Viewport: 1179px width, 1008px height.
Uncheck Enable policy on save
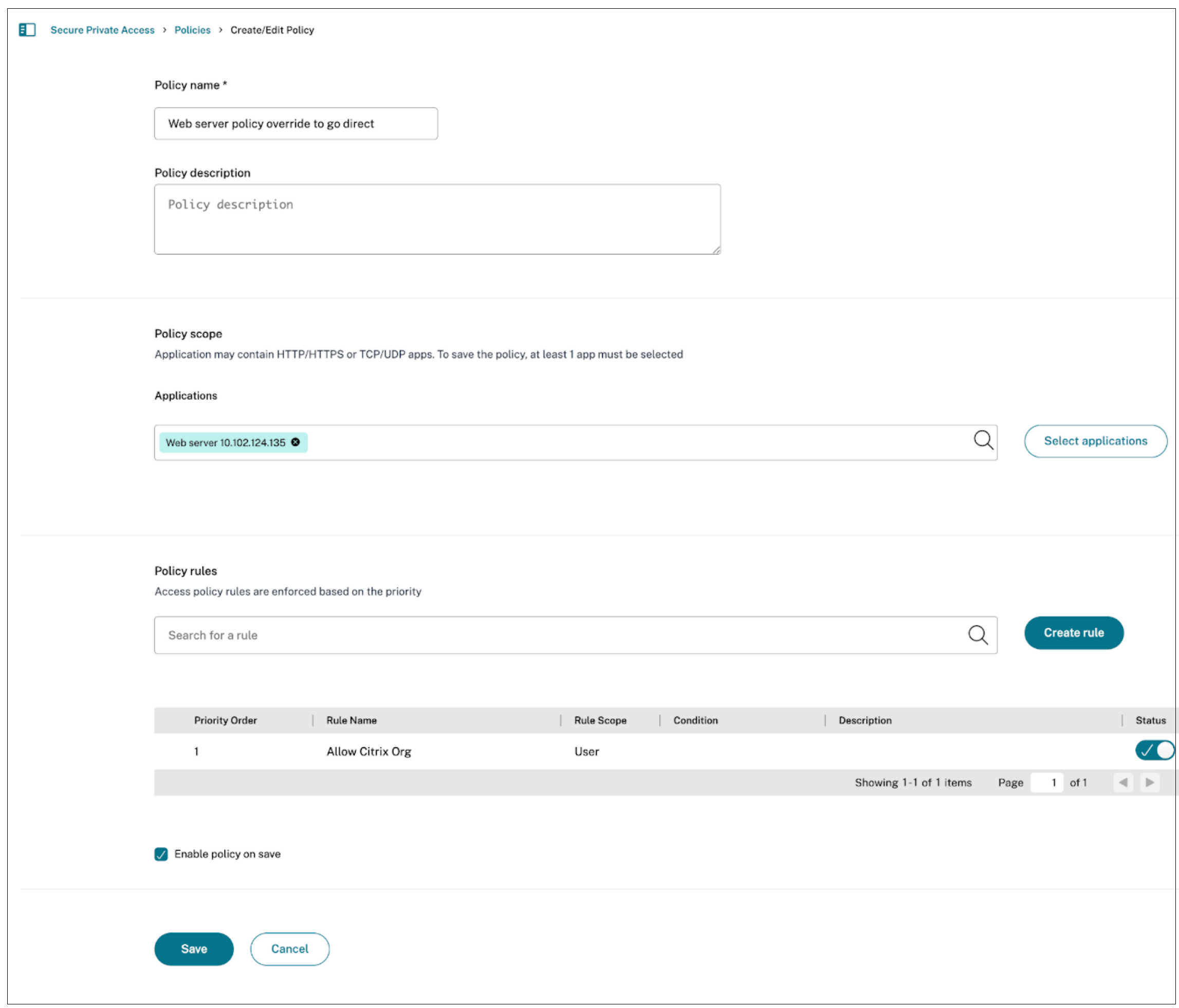point(161,854)
